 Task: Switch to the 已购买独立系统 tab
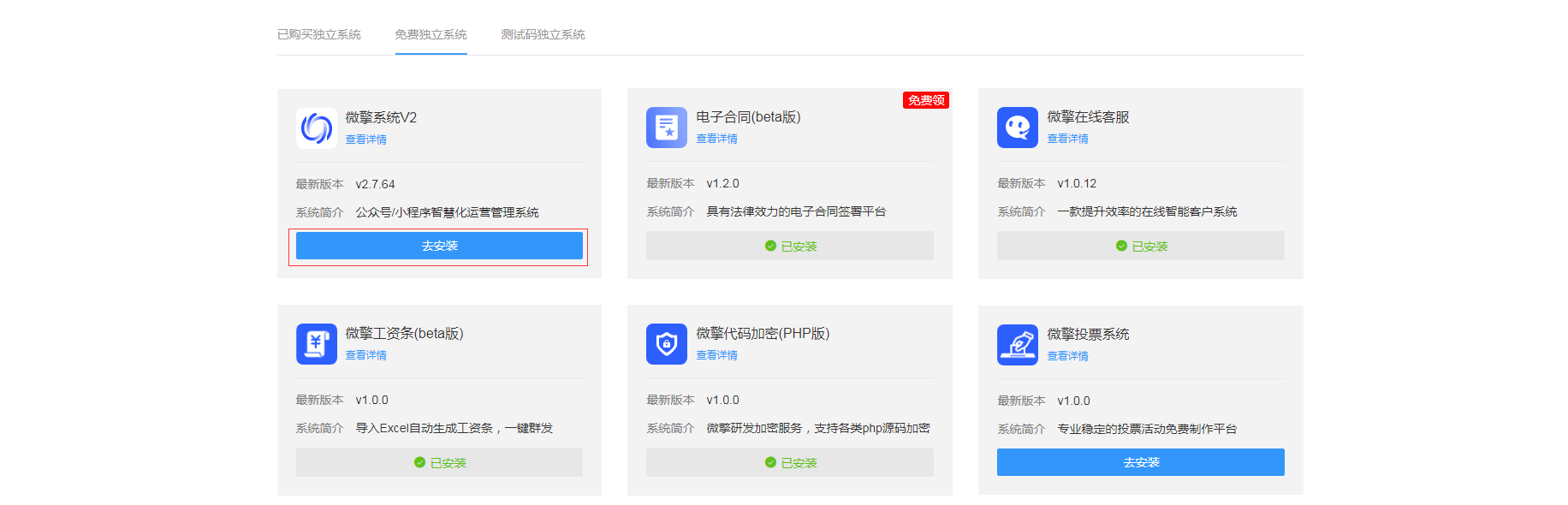pyautogui.click(x=319, y=34)
